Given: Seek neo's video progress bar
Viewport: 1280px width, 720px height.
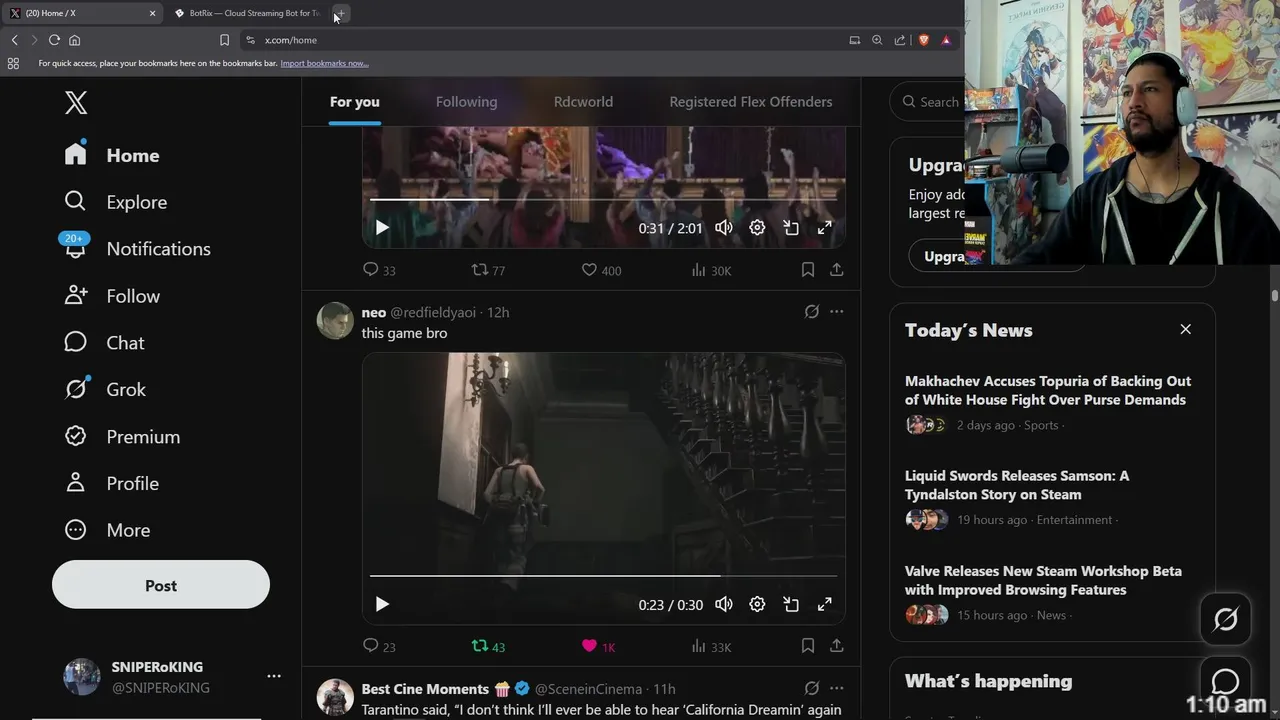Looking at the screenshot, I should 603,576.
